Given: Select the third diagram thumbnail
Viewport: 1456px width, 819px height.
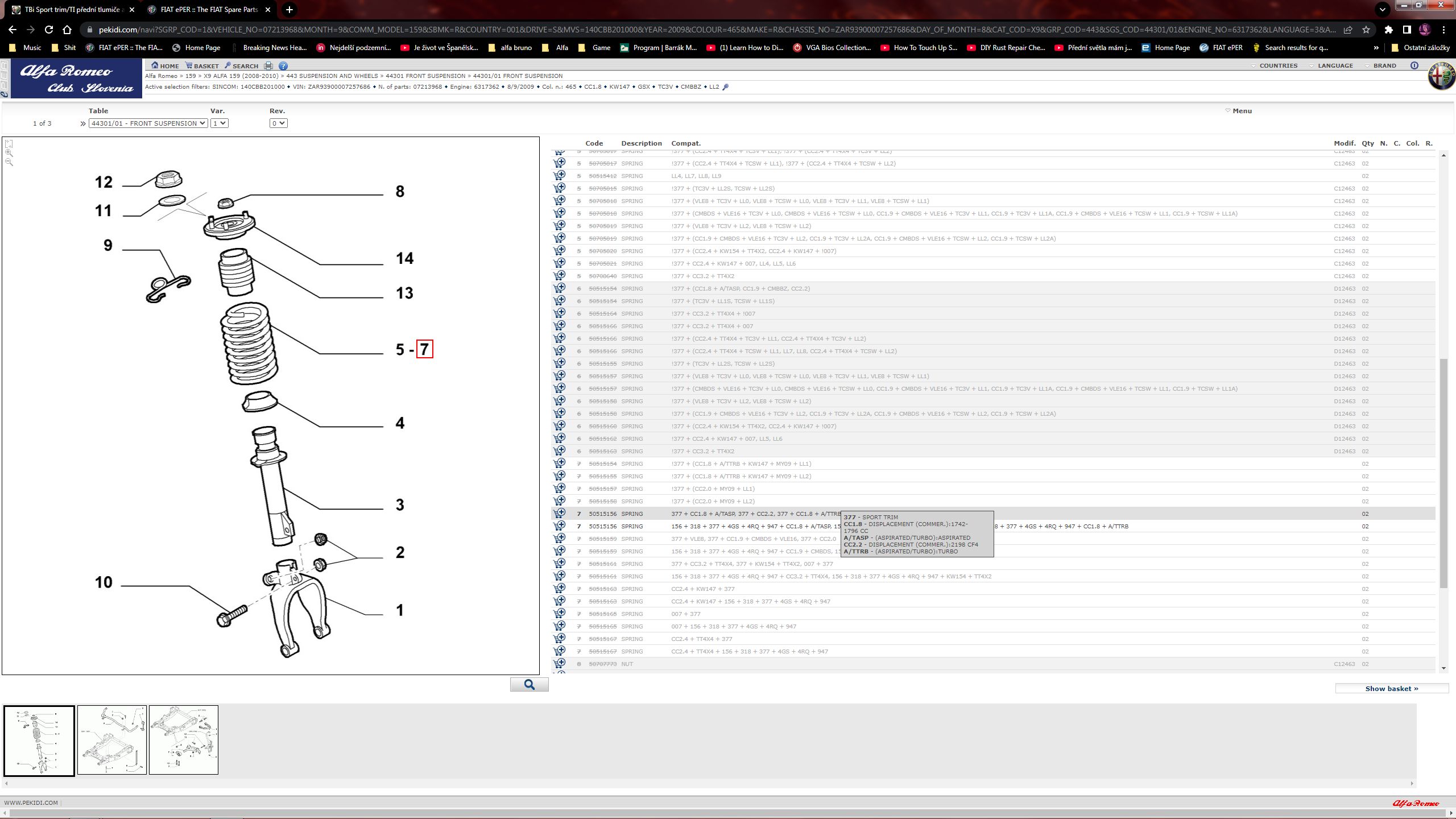Looking at the screenshot, I should [x=184, y=740].
